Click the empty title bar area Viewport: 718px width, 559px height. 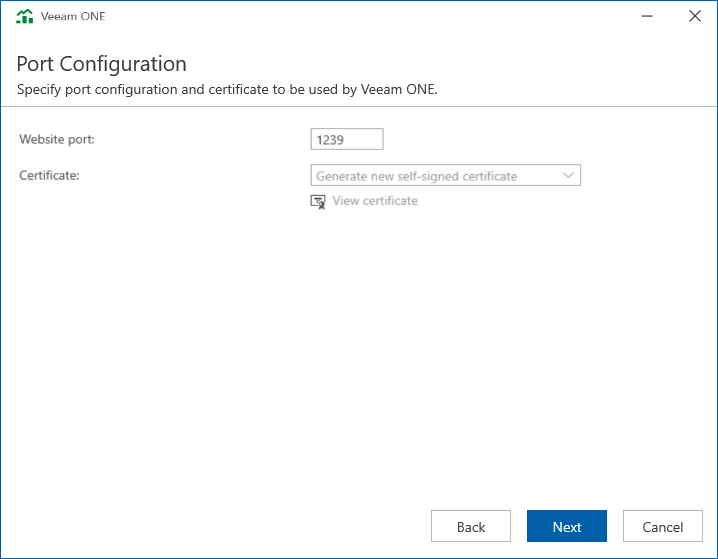(x=366, y=16)
